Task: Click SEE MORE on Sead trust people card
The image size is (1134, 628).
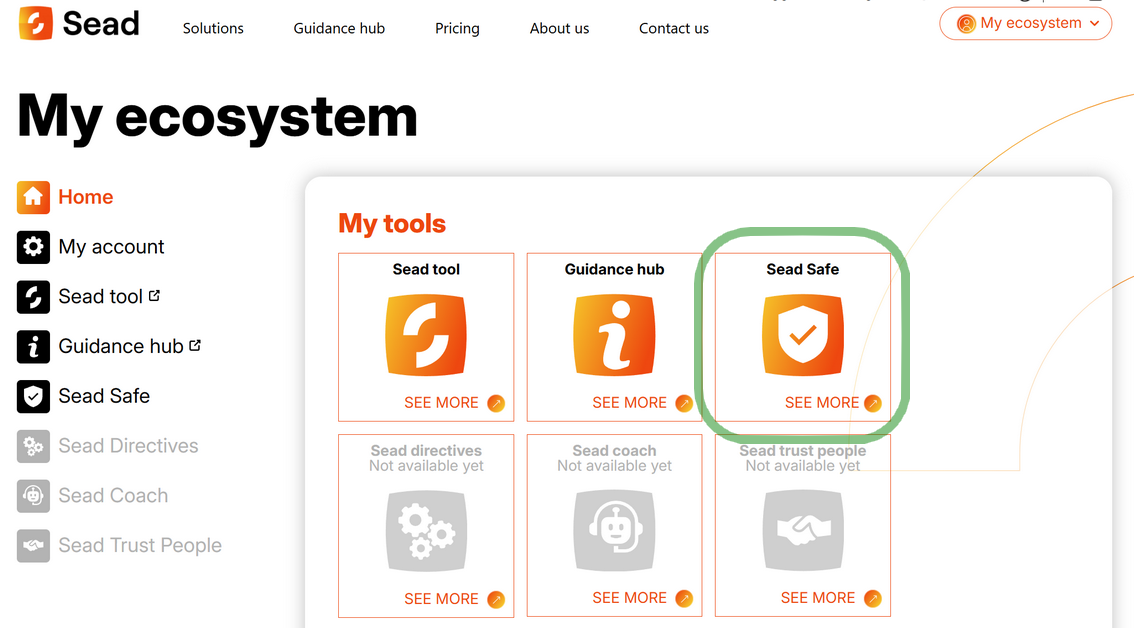Action: tap(818, 598)
